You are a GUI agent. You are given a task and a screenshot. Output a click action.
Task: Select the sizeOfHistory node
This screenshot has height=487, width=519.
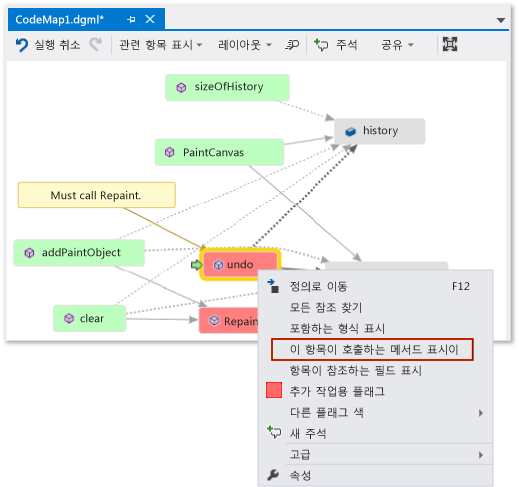(227, 87)
